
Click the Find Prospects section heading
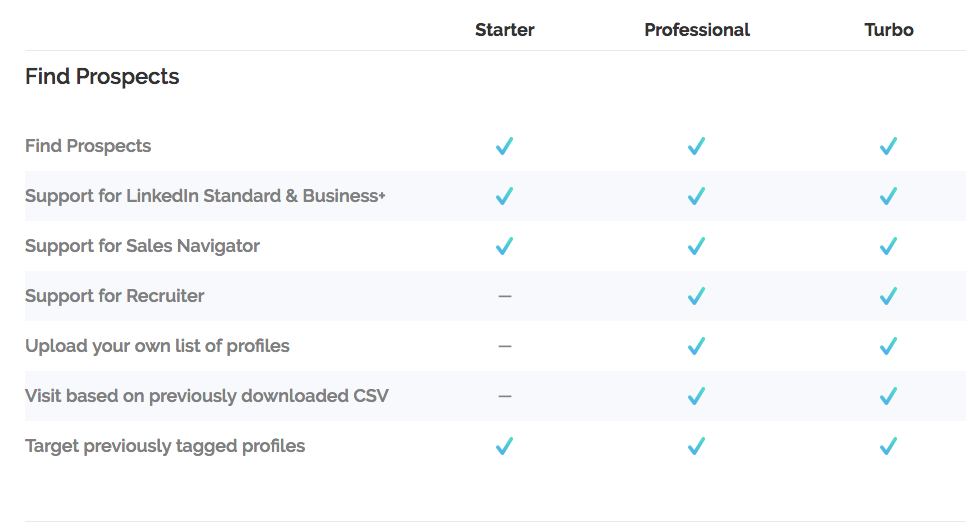[102, 76]
